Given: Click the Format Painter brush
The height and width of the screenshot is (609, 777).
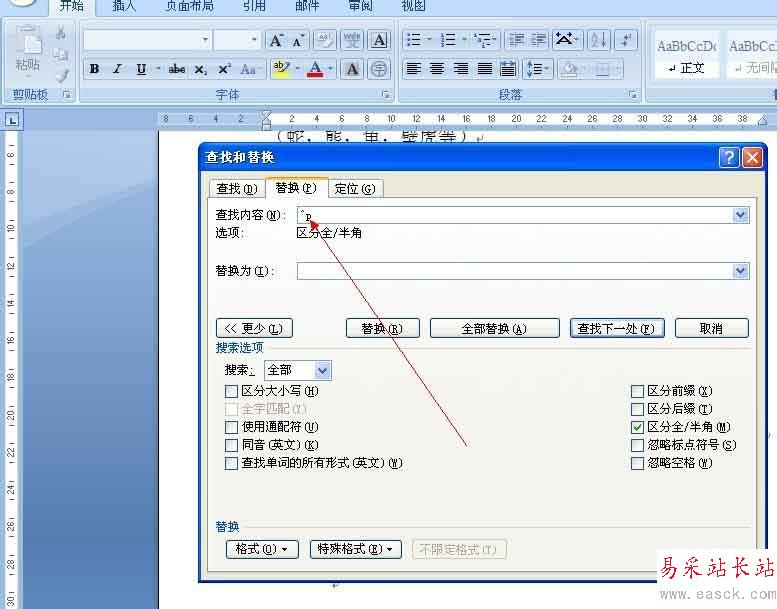Looking at the screenshot, I should (x=61, y=76).
